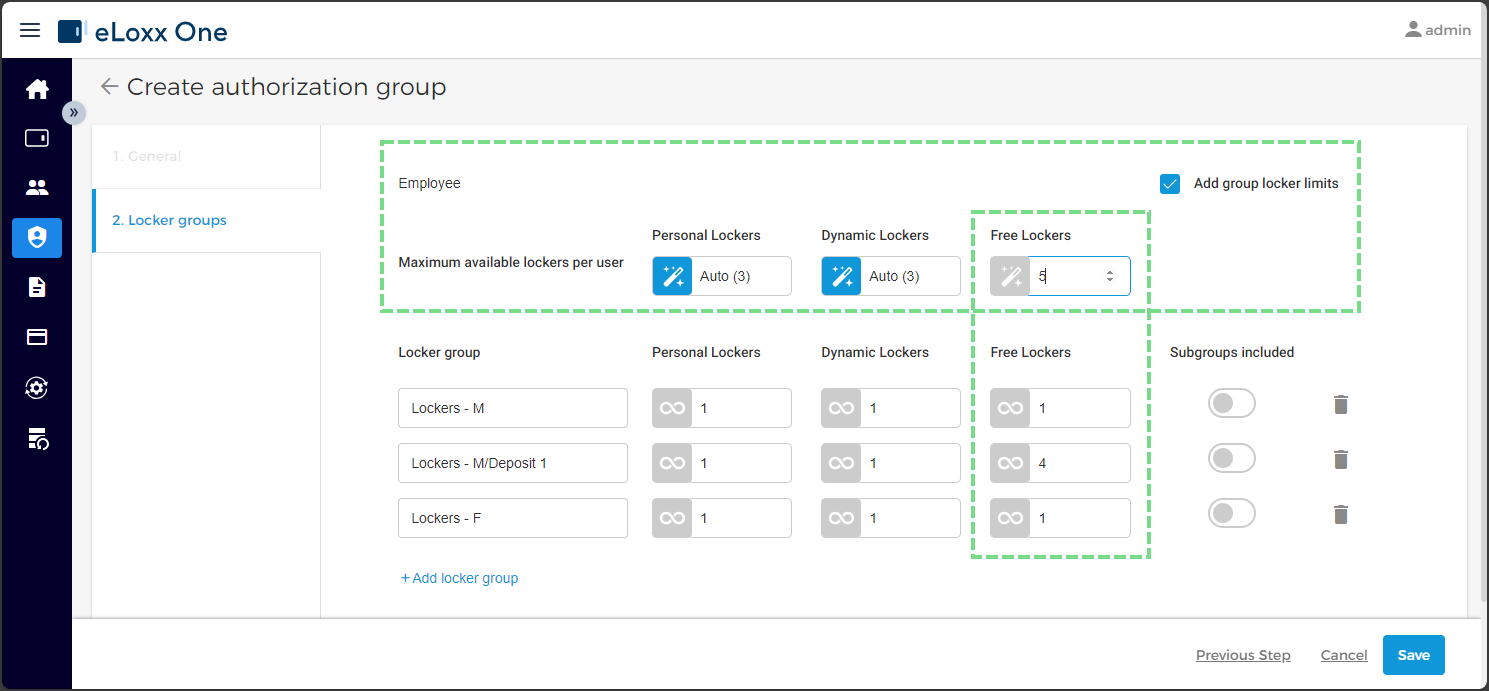Viewport: 1489px width, 691px height.
Task: Edit the Personal Lockers Auto (3) limit field
Action: click(x=741, y=276)
